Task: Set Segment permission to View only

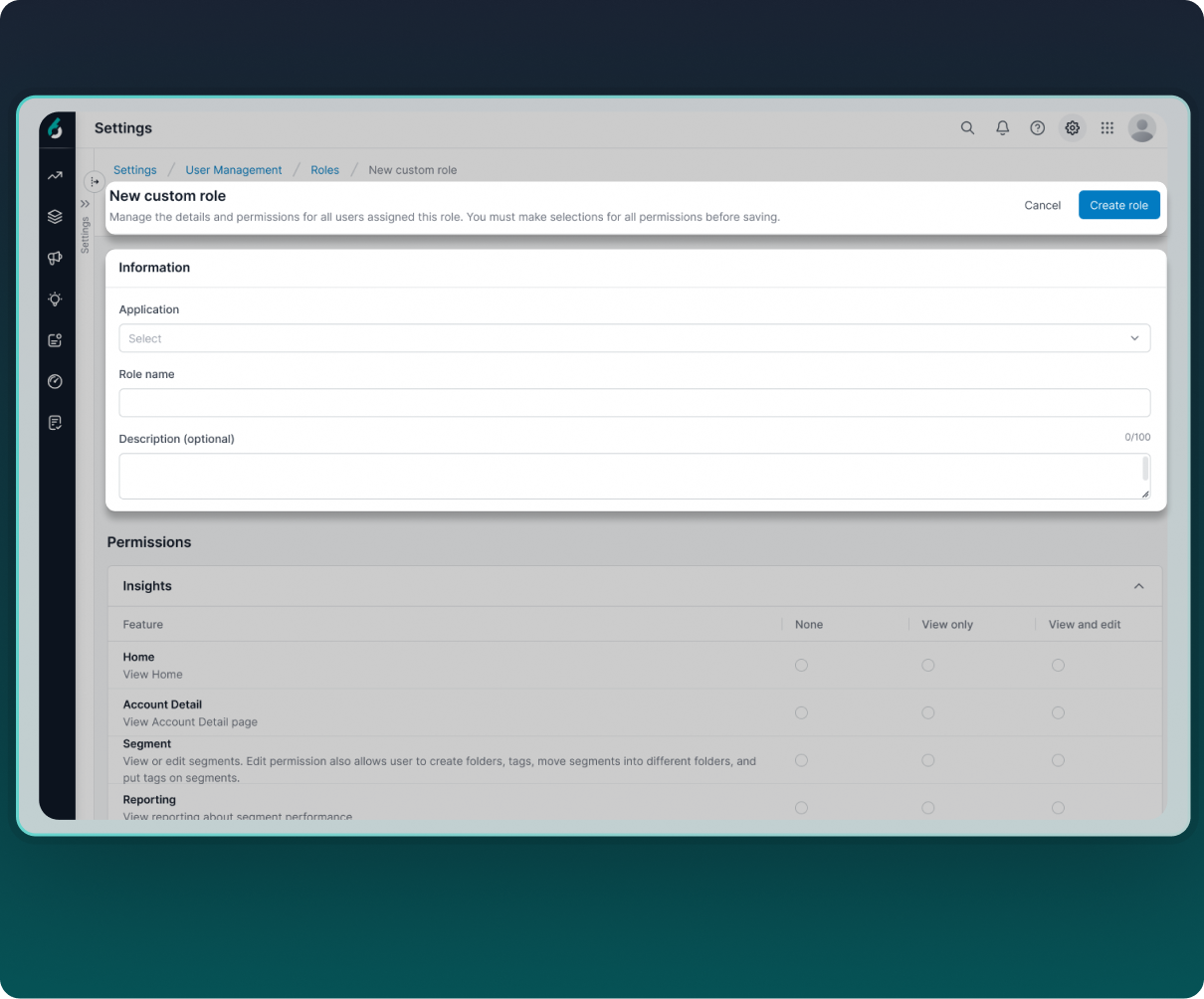Action: pyautogui.click(x=928, y=760)
